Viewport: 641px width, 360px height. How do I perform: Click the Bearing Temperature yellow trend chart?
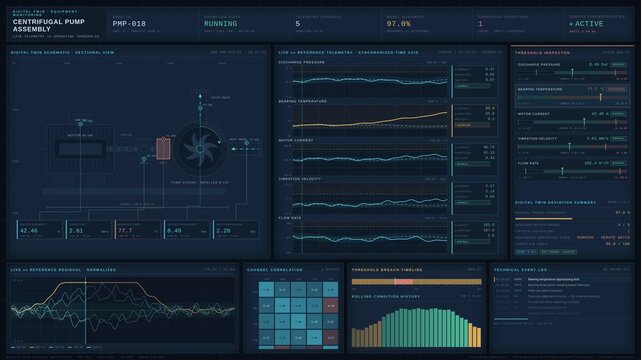coord(371,120)
